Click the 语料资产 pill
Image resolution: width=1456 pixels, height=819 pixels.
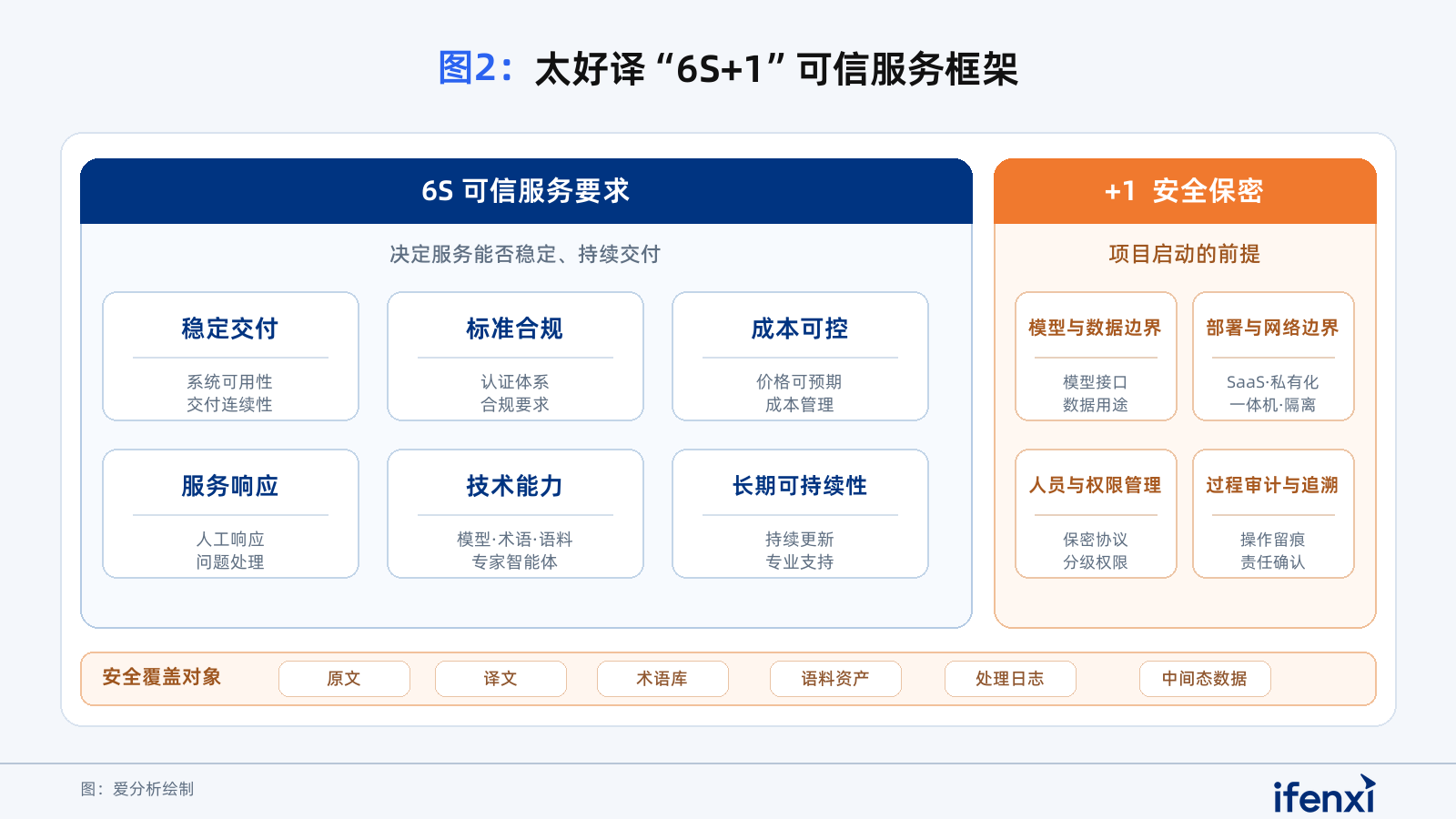click(835, 679)
